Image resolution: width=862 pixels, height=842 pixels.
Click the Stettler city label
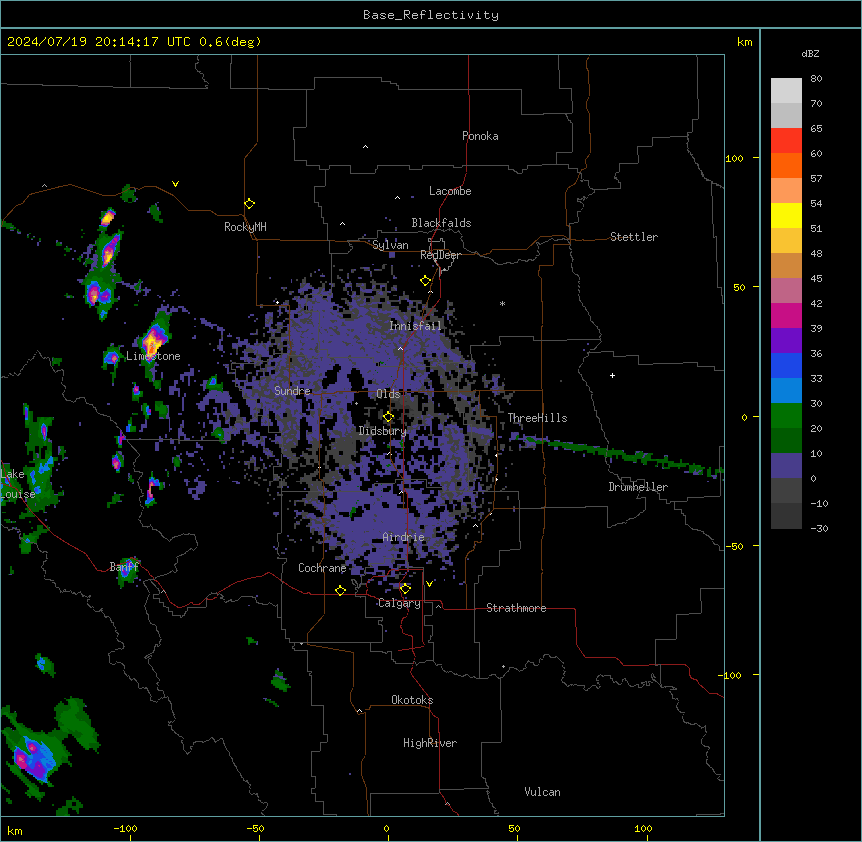pos(634,237)
